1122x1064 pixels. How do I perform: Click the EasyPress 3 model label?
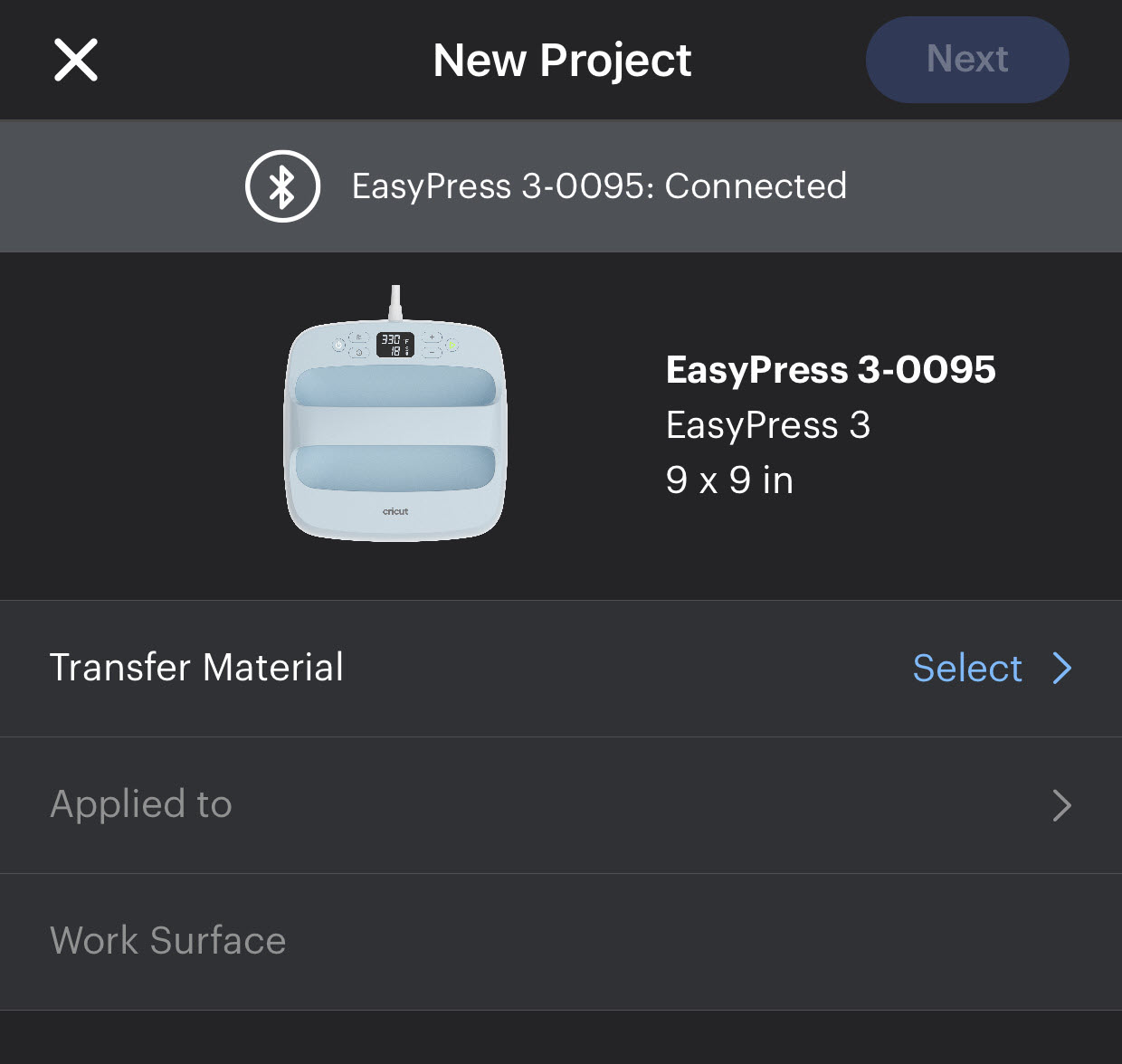tap(767, 425)
